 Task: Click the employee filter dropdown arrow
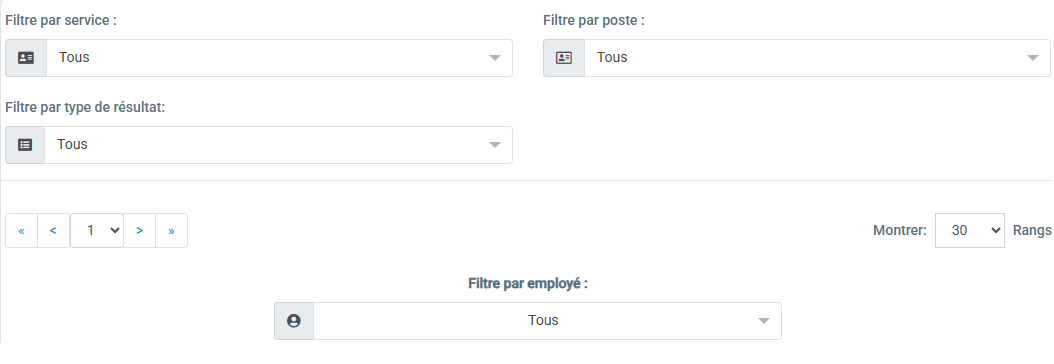pos(764,321)
